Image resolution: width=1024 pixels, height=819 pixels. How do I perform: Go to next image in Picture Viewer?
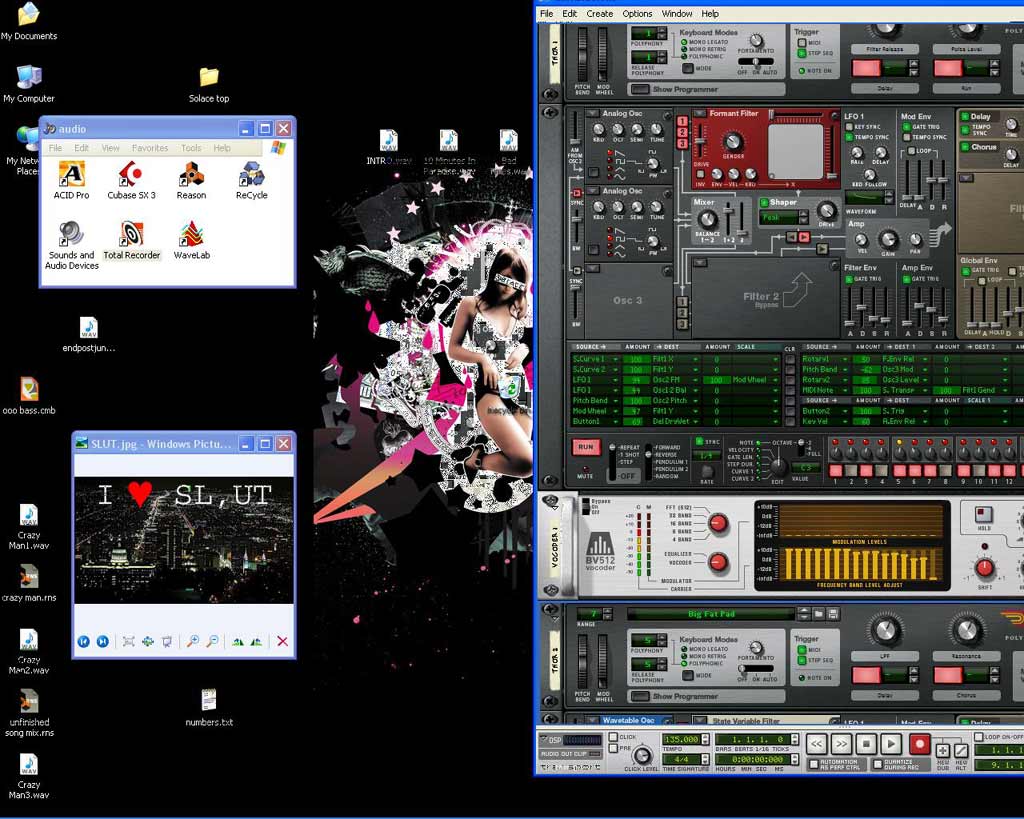pos(103,641)
